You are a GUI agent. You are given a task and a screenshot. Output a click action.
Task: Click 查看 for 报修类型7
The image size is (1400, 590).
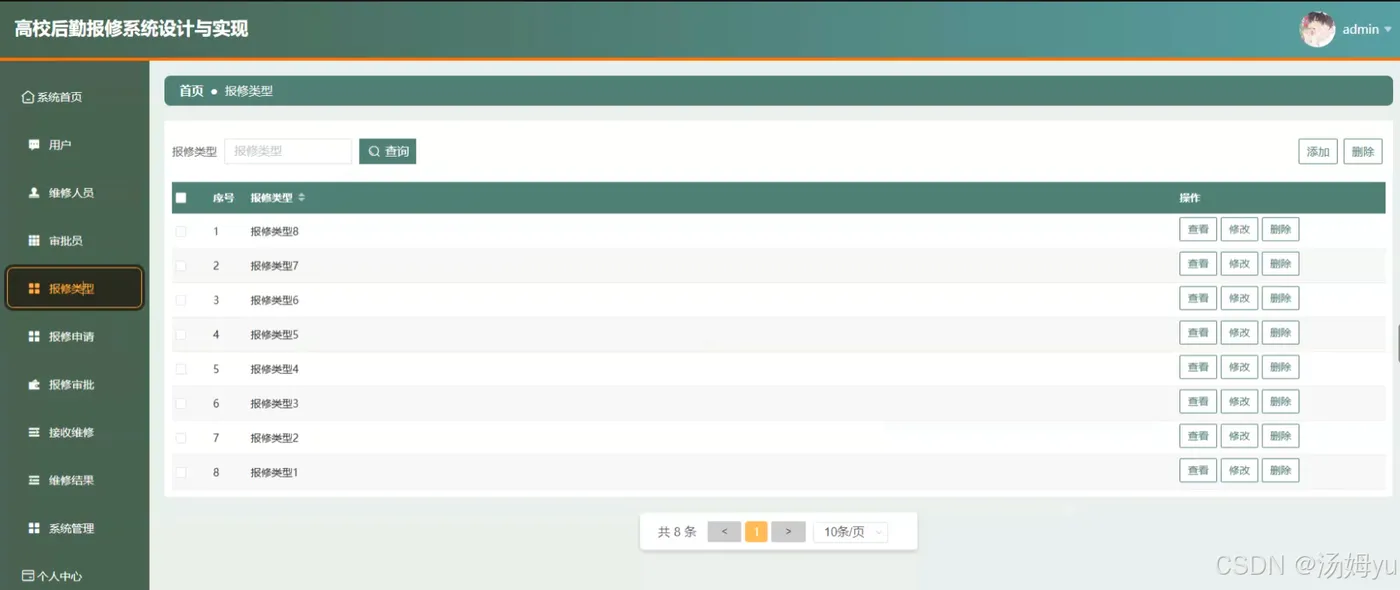pyautogui.click(x=1198, y=264)
